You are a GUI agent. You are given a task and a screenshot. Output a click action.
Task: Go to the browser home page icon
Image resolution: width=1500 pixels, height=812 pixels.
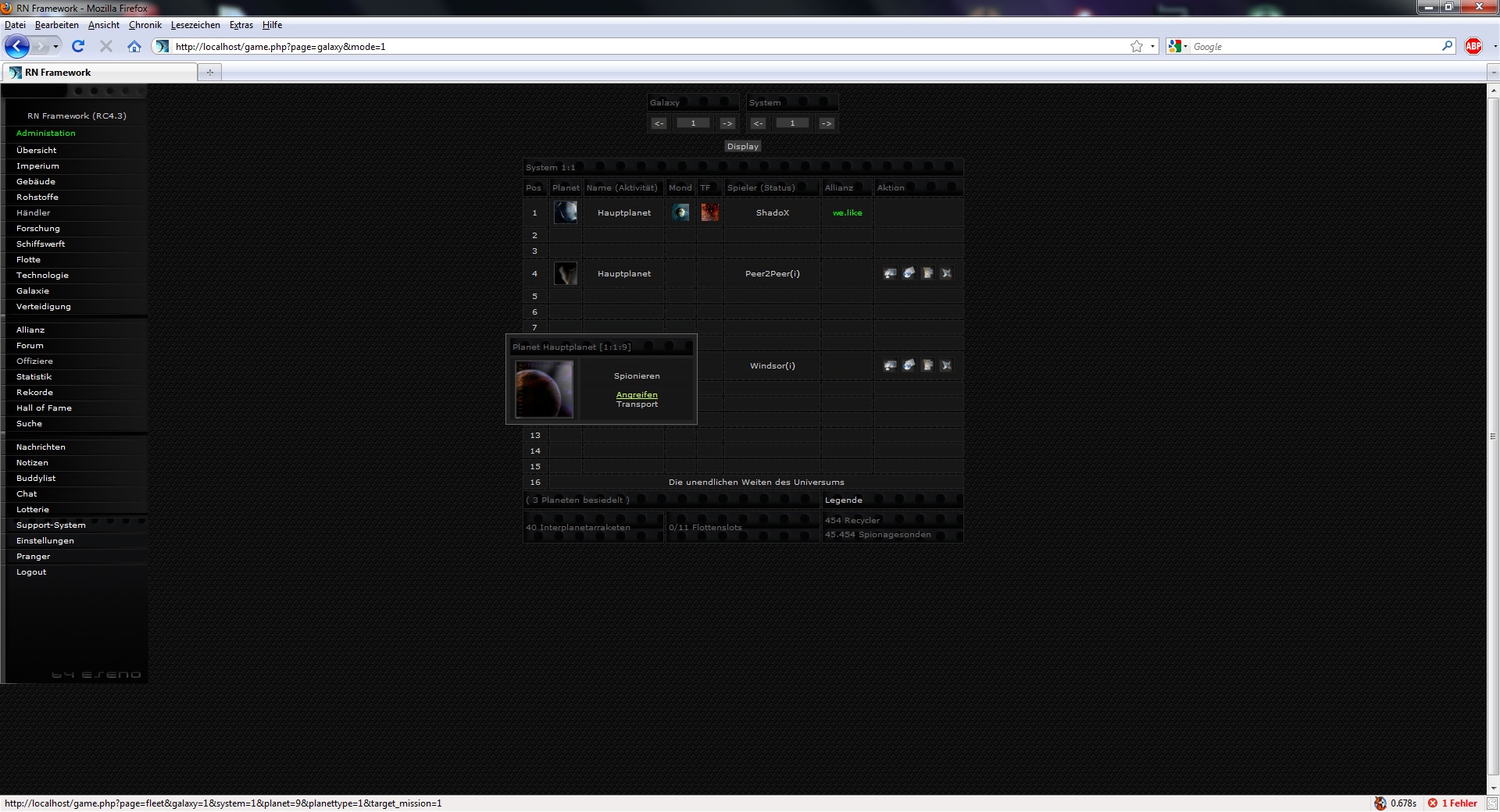pyautogui.click(x=134, y=46)
